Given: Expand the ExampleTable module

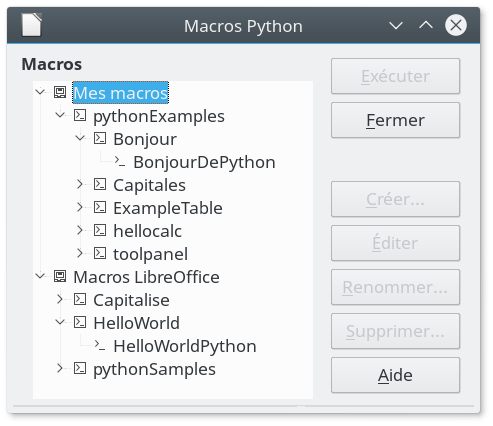Looking at the screenshot, I should tap(80, 207).
